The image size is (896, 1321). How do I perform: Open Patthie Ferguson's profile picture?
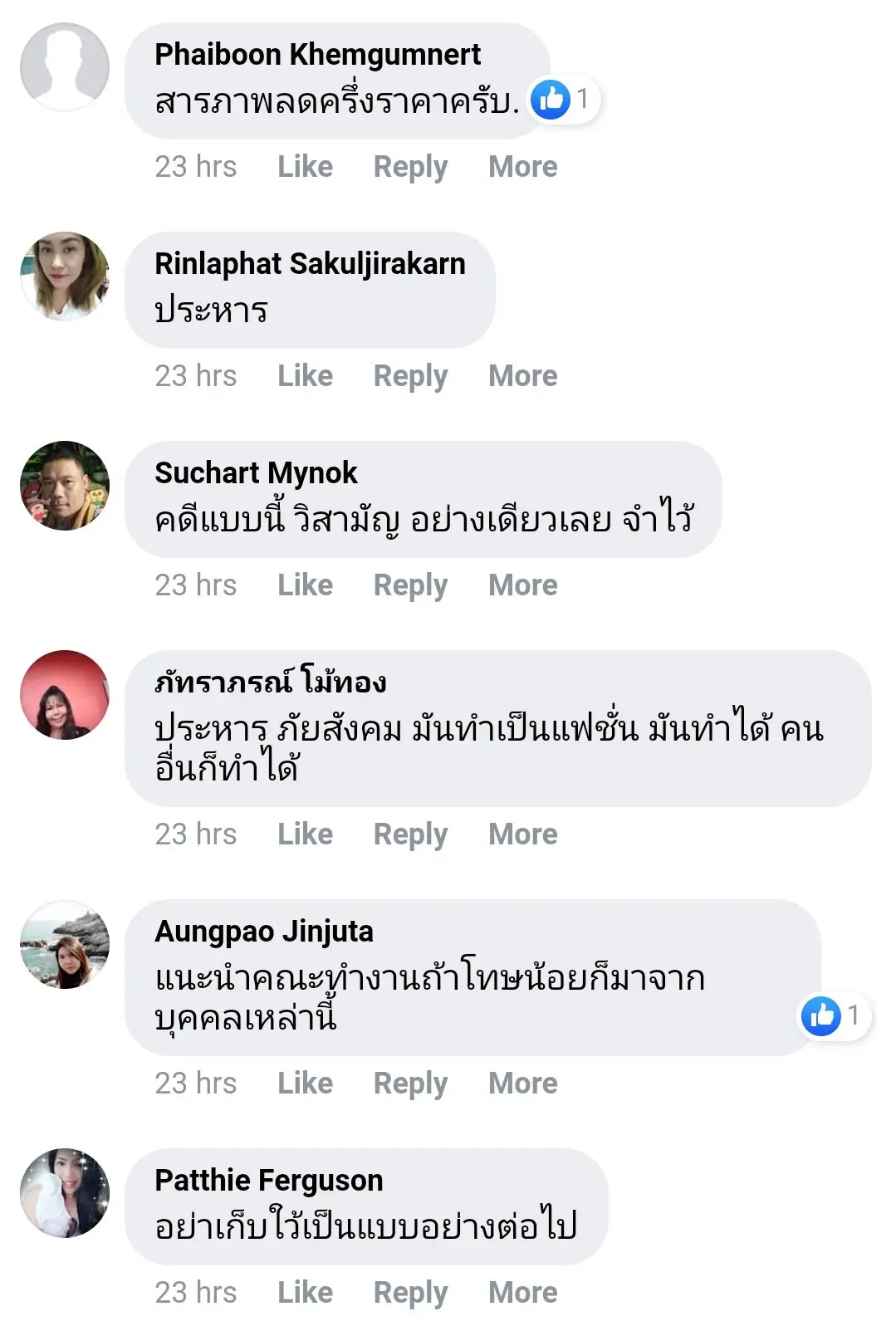[x=65, y=1193]
